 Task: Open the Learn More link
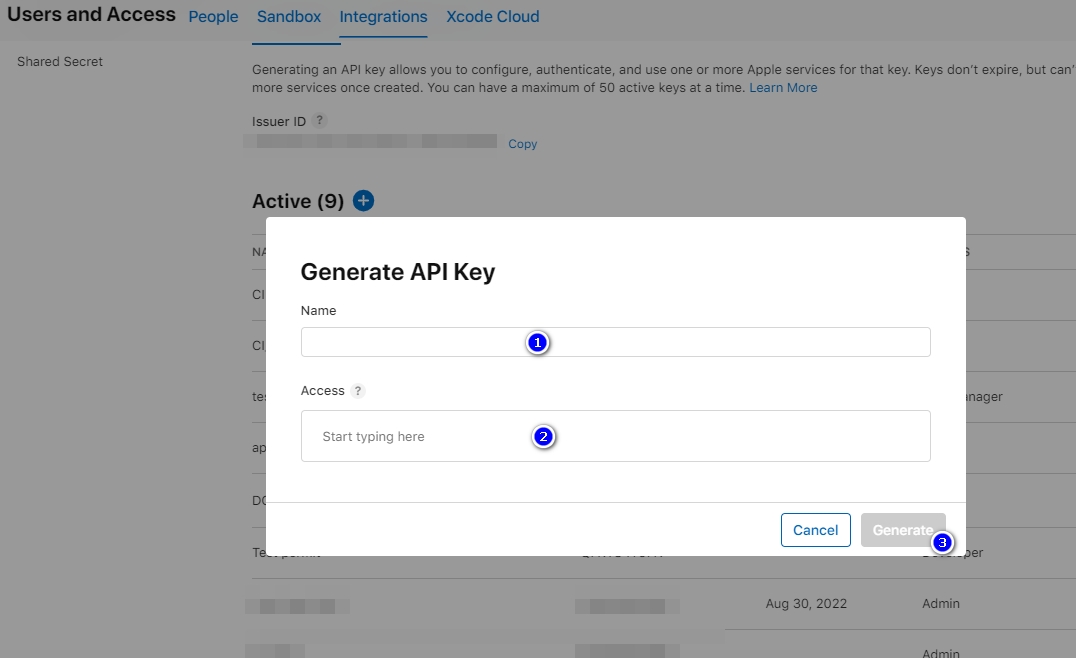783,88
